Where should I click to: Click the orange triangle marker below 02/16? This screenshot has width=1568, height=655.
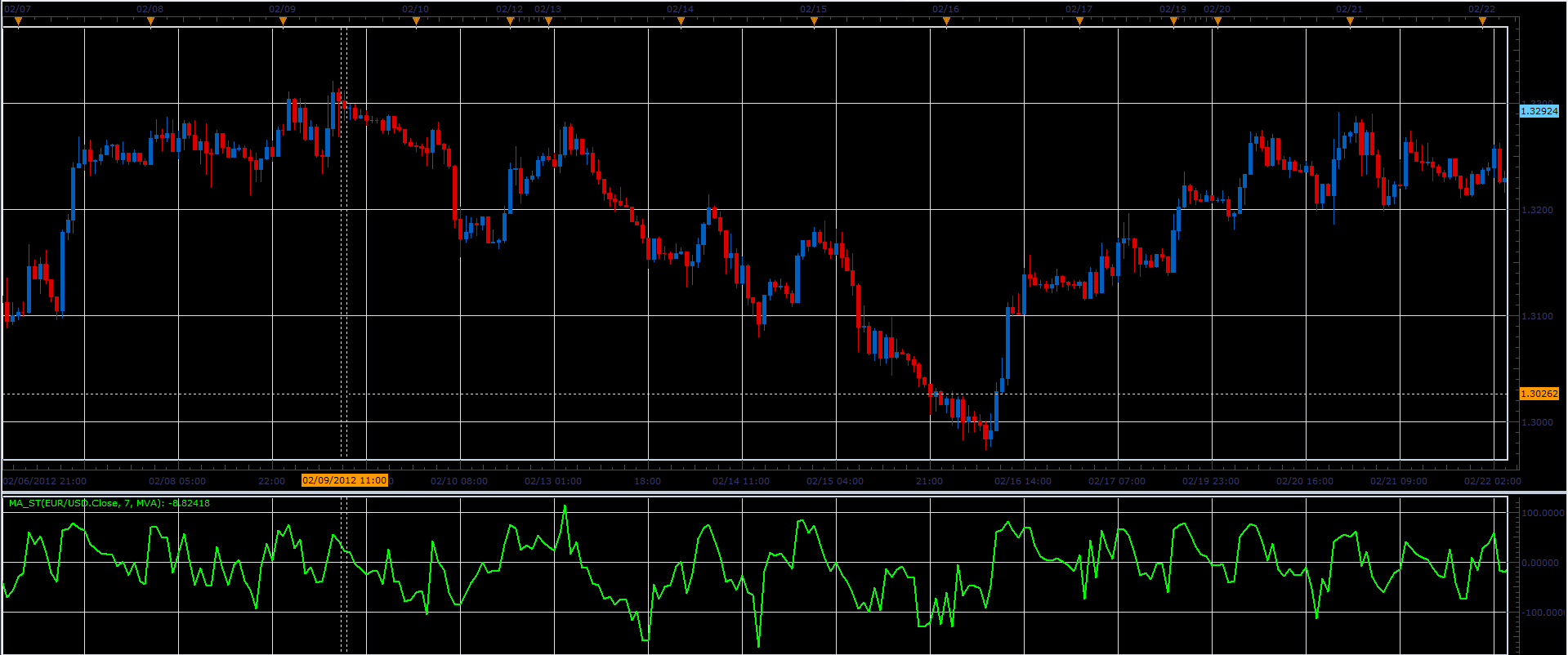point(946,22)
